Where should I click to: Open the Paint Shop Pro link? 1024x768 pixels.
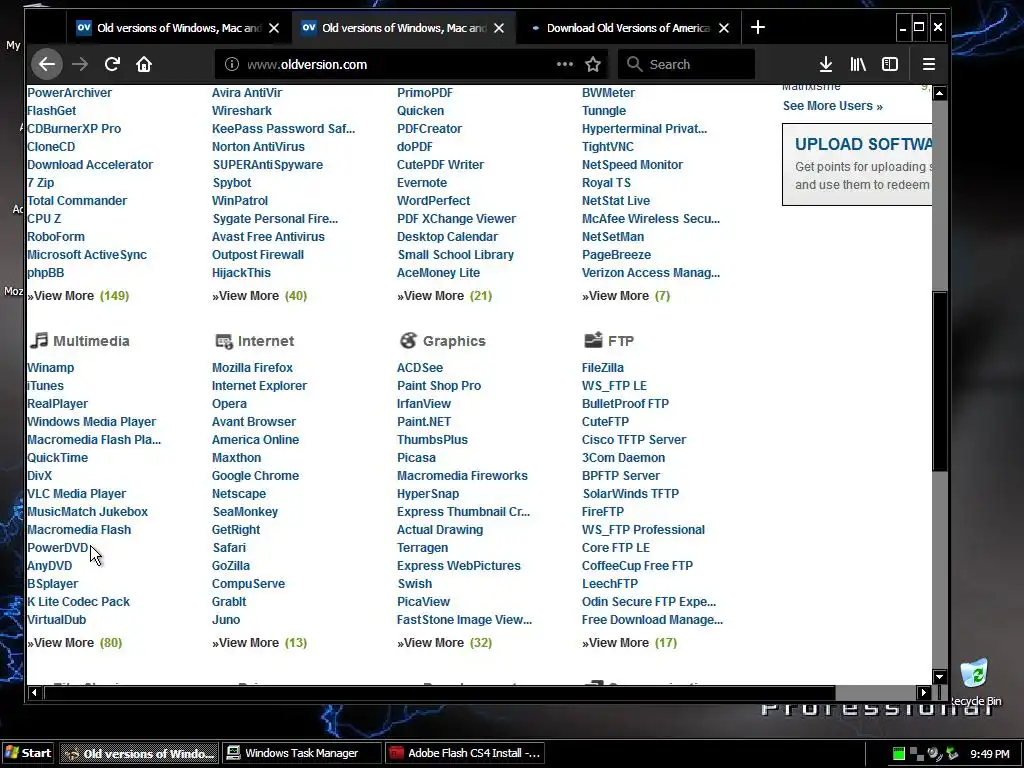(438, 386)
